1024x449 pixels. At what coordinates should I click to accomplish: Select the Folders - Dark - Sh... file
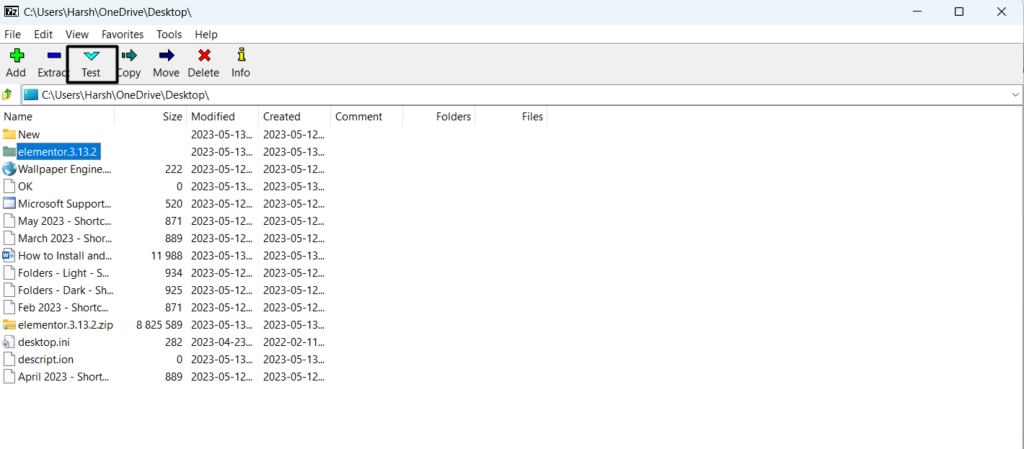tap(65, 290)
